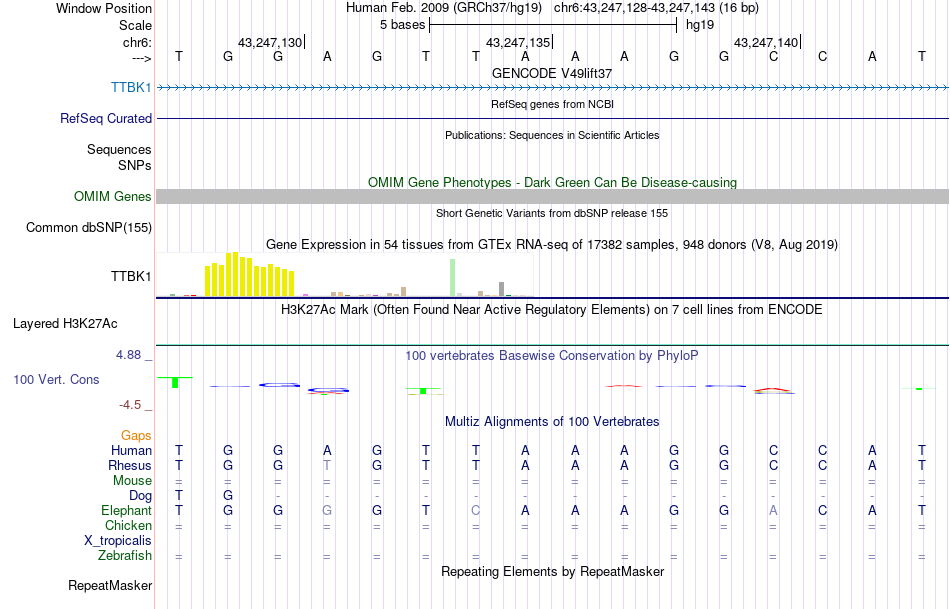Click the chr6:43,247,128-43,247,143 position text

click(x=656, y=8)
